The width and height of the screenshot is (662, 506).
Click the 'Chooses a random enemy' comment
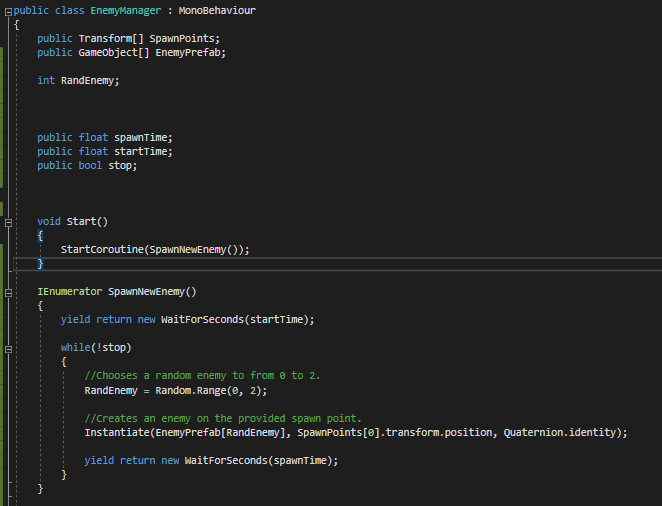pyautogui.click(x=202, y=375)
